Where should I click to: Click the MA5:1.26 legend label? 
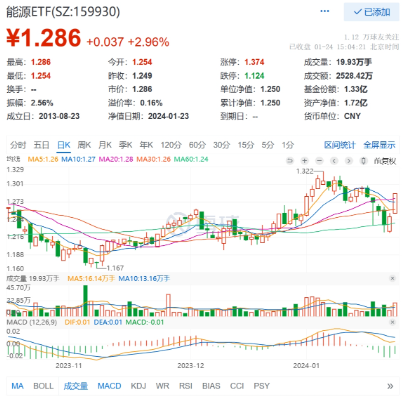(43, 159)
